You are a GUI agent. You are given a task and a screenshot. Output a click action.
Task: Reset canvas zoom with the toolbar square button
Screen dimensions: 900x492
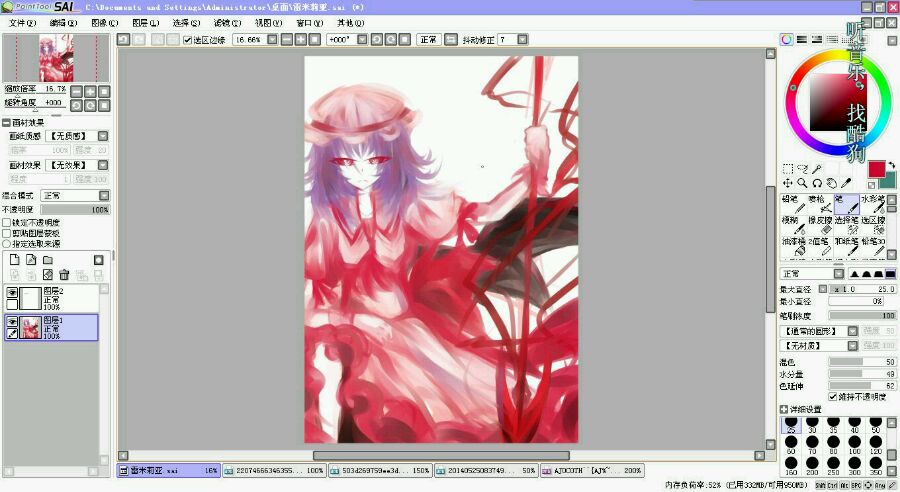pos(315,40)
